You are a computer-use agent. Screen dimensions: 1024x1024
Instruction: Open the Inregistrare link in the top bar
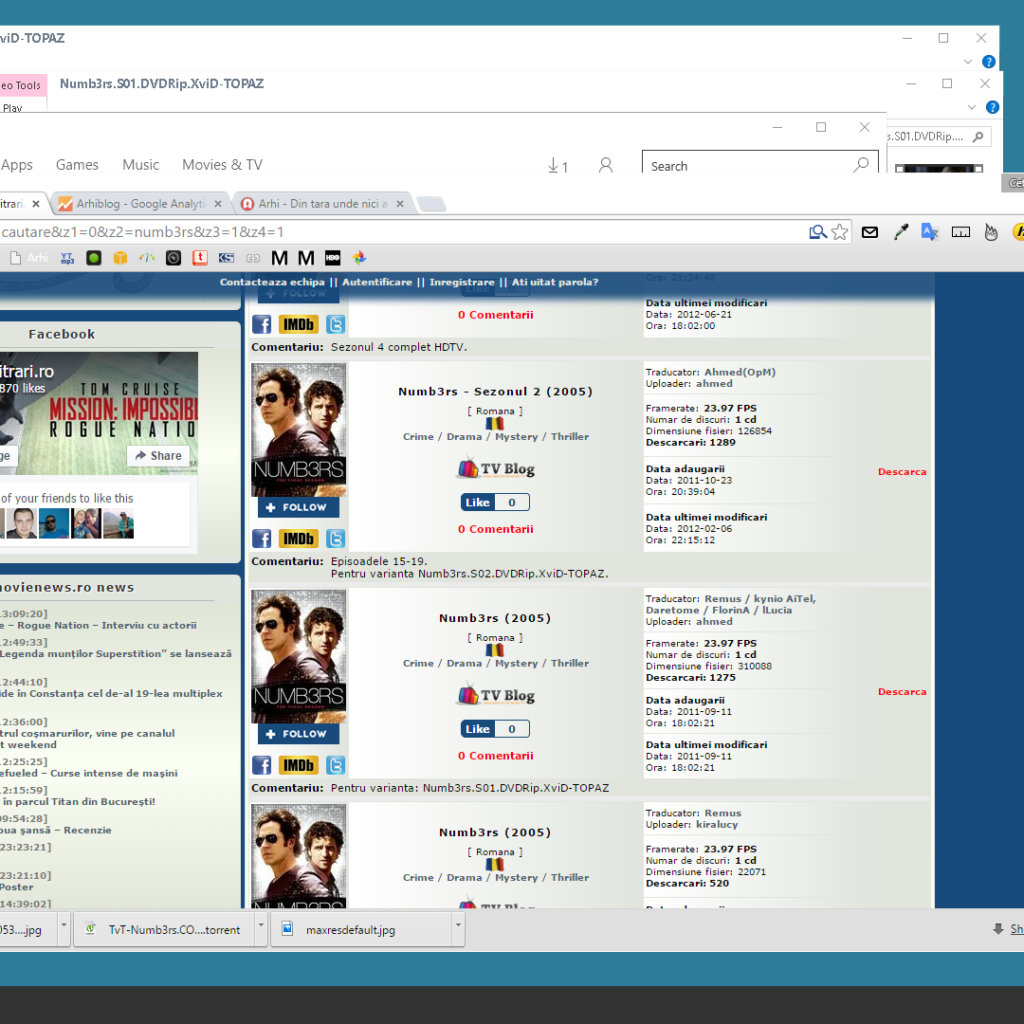(x=461, y=282)
